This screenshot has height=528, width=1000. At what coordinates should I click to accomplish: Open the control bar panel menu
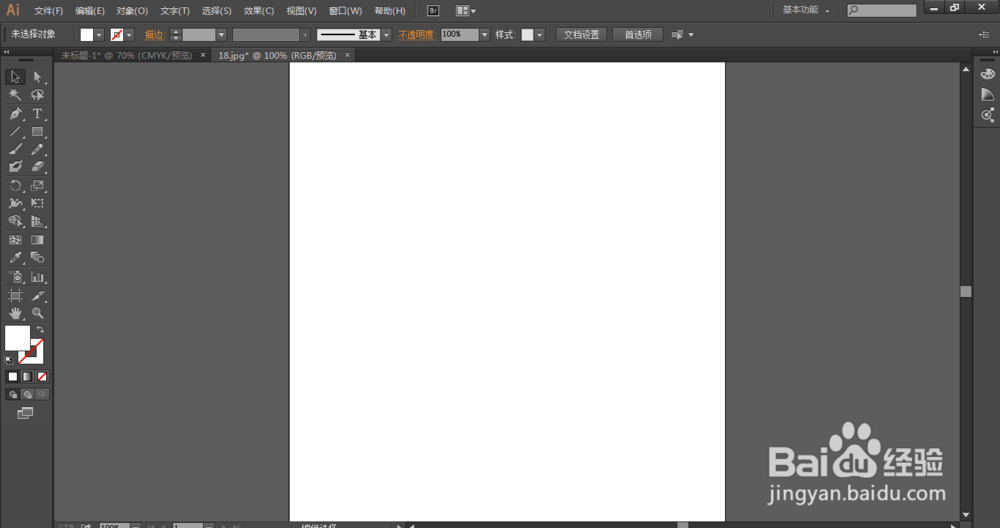click(984, 34)
